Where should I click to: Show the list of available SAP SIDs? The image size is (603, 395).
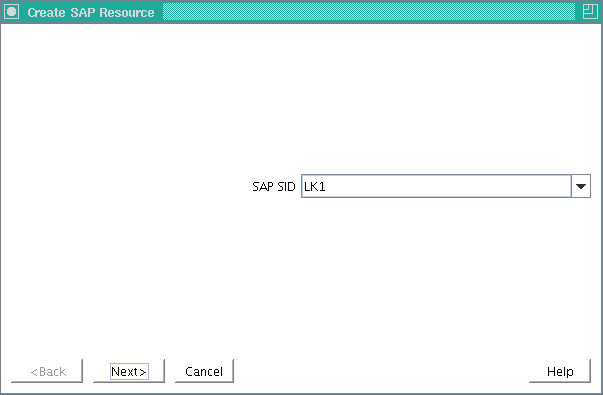coord(581,186)
